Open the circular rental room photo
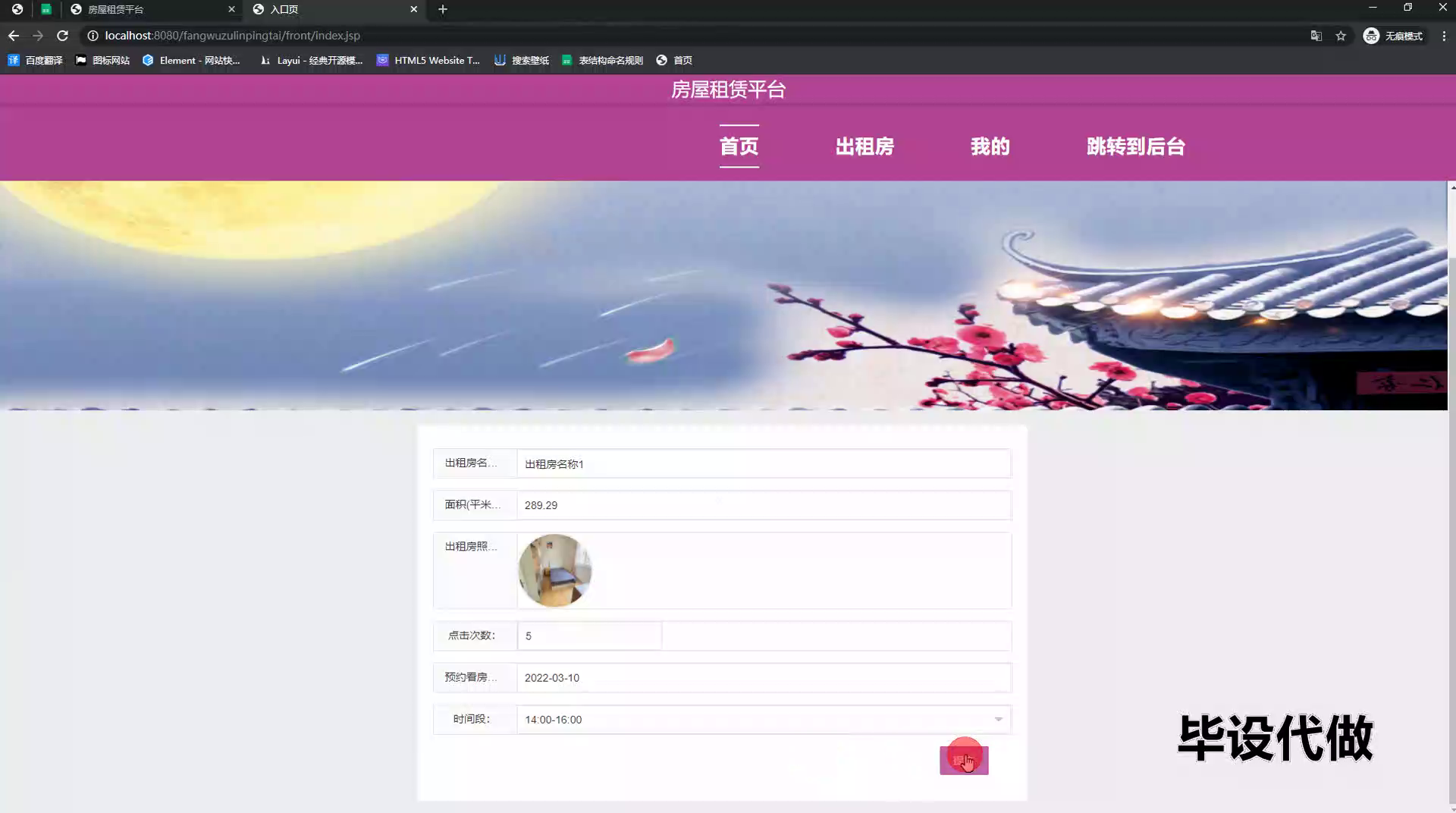The image size is (1456, 813). pyautogui.click(x=555, y=570)
